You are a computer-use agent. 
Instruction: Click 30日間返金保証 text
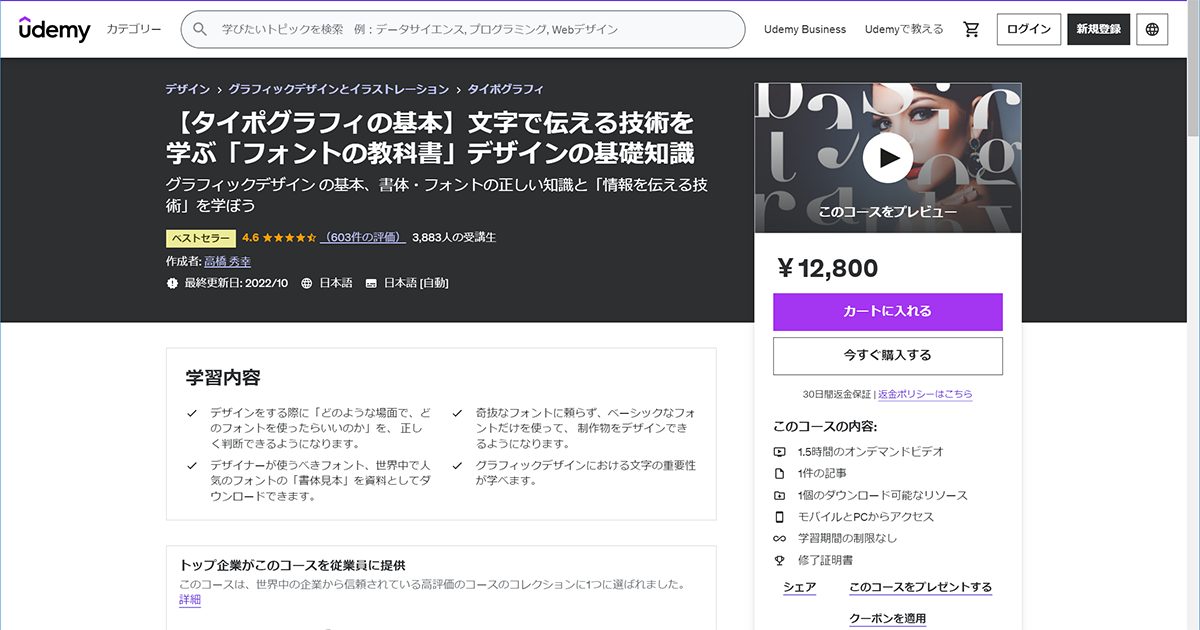point(838,394)
